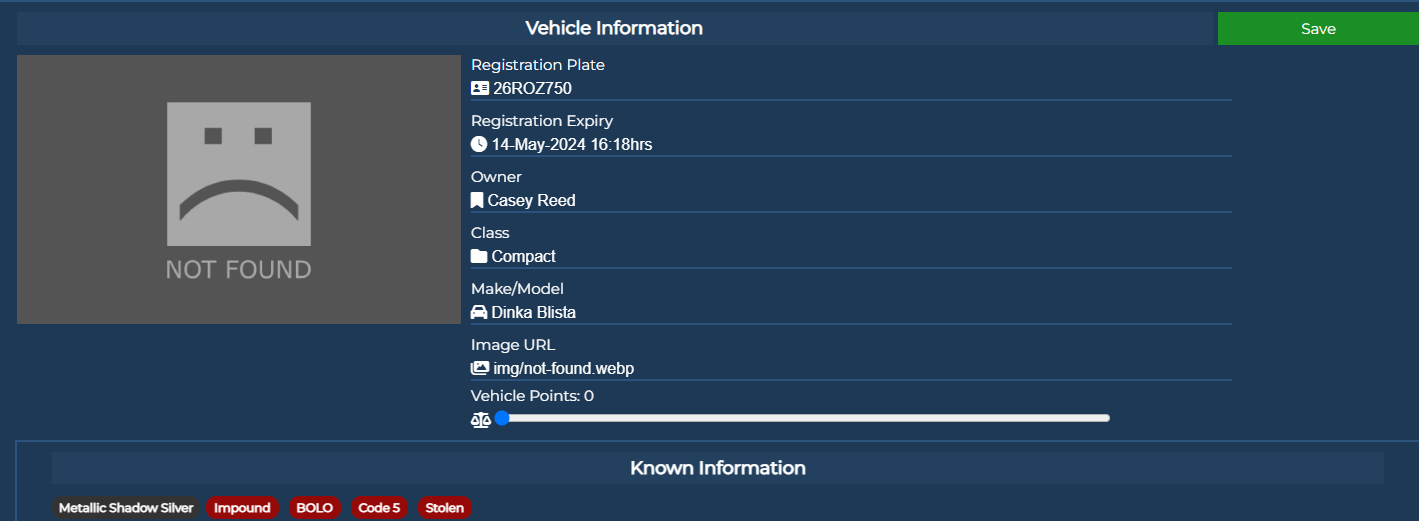1419x521 pixels.
Task: Click the Vehicle Points slider handle
Action: 502,418
